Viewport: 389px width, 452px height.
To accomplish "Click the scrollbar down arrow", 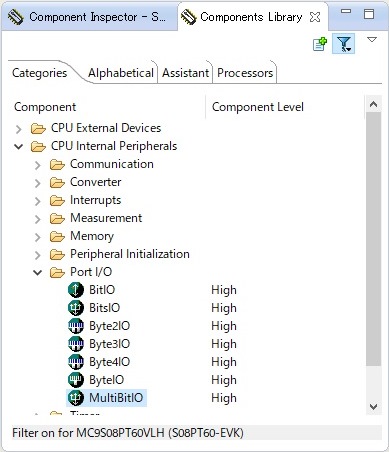I will 373,407.
